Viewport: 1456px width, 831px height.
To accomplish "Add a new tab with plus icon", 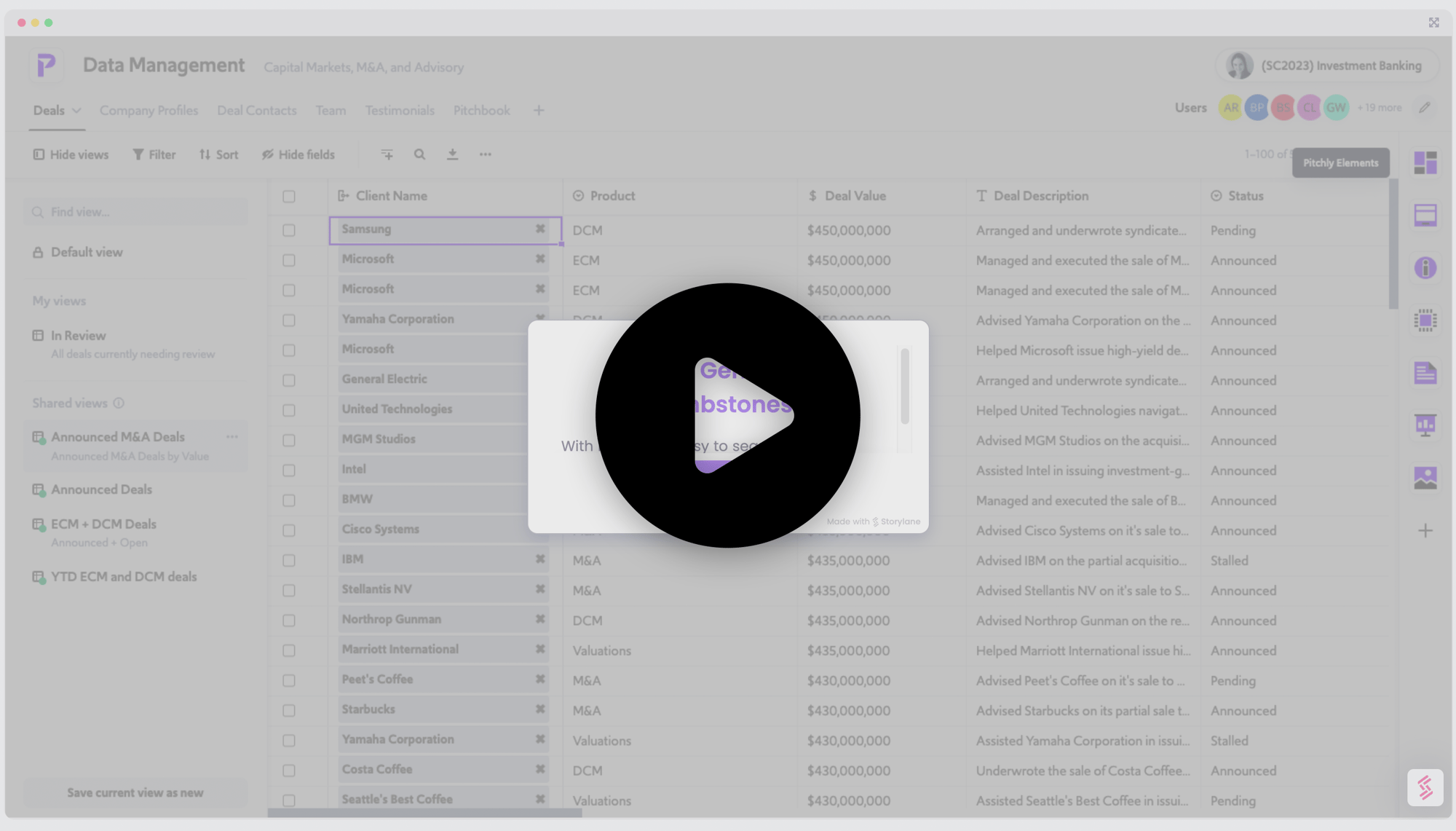I will point(539,111).
